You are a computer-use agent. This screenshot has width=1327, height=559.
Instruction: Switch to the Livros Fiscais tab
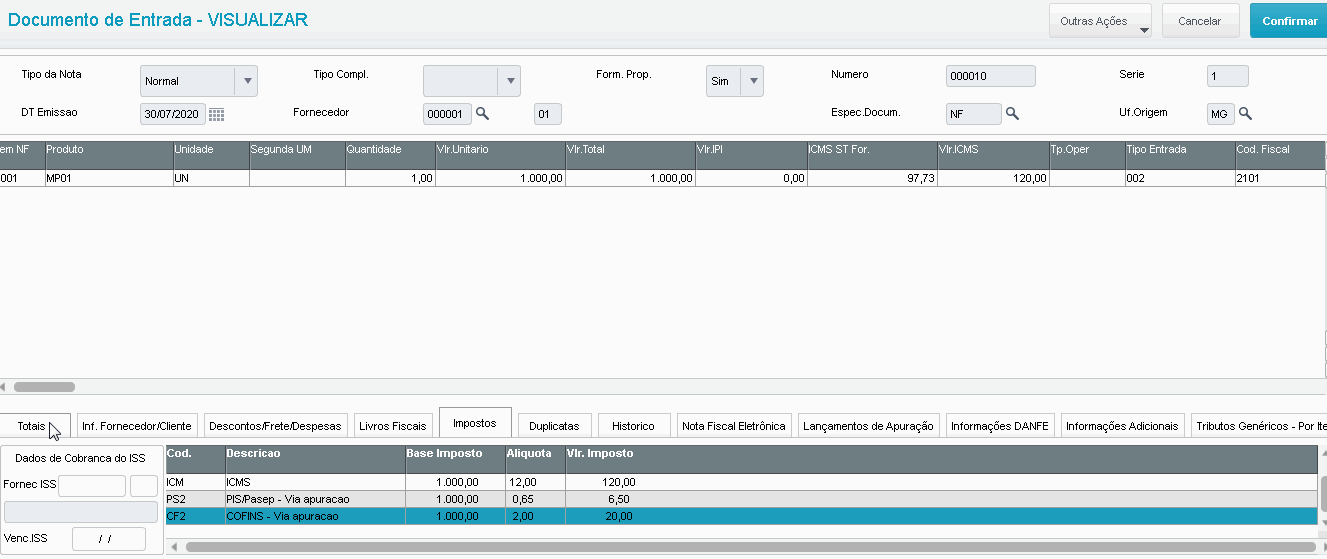click(394, 426)
